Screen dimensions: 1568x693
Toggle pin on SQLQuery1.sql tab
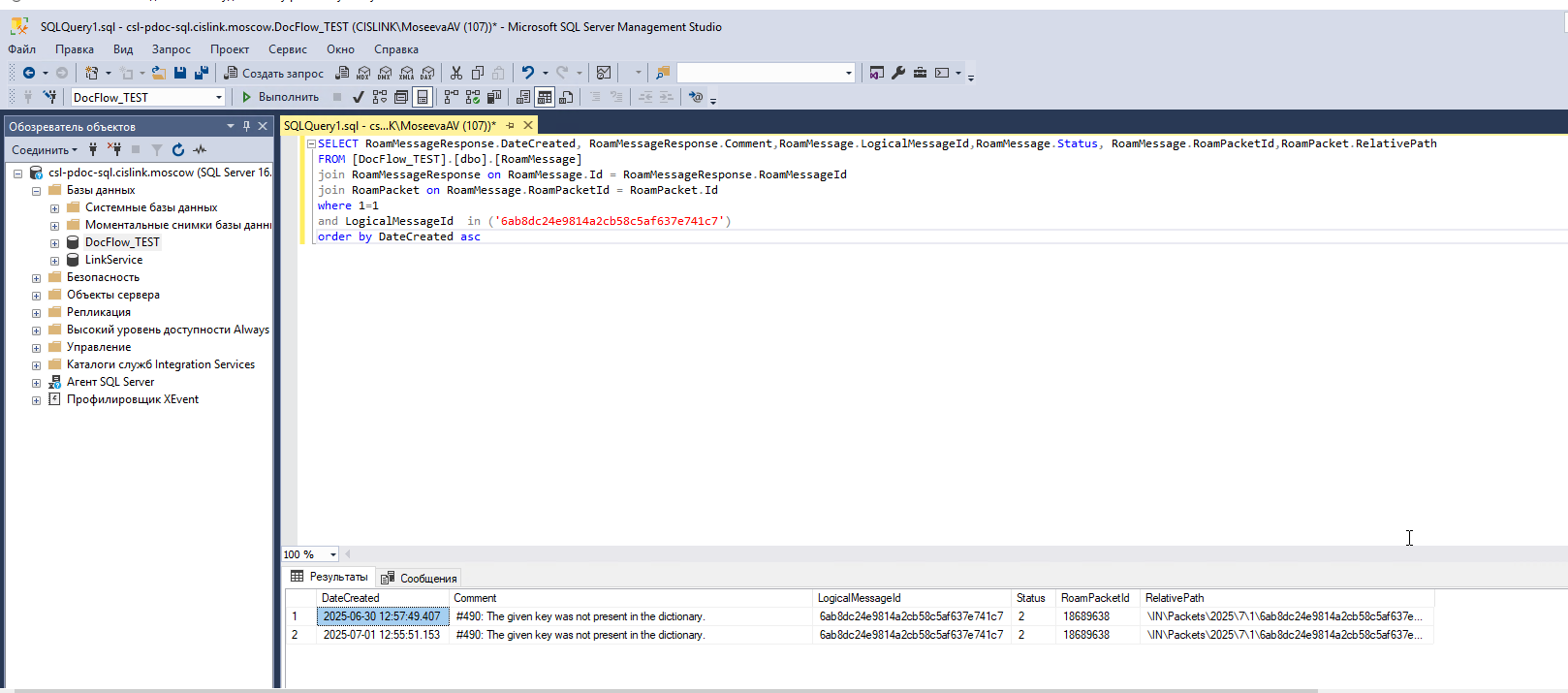(511, 125)
